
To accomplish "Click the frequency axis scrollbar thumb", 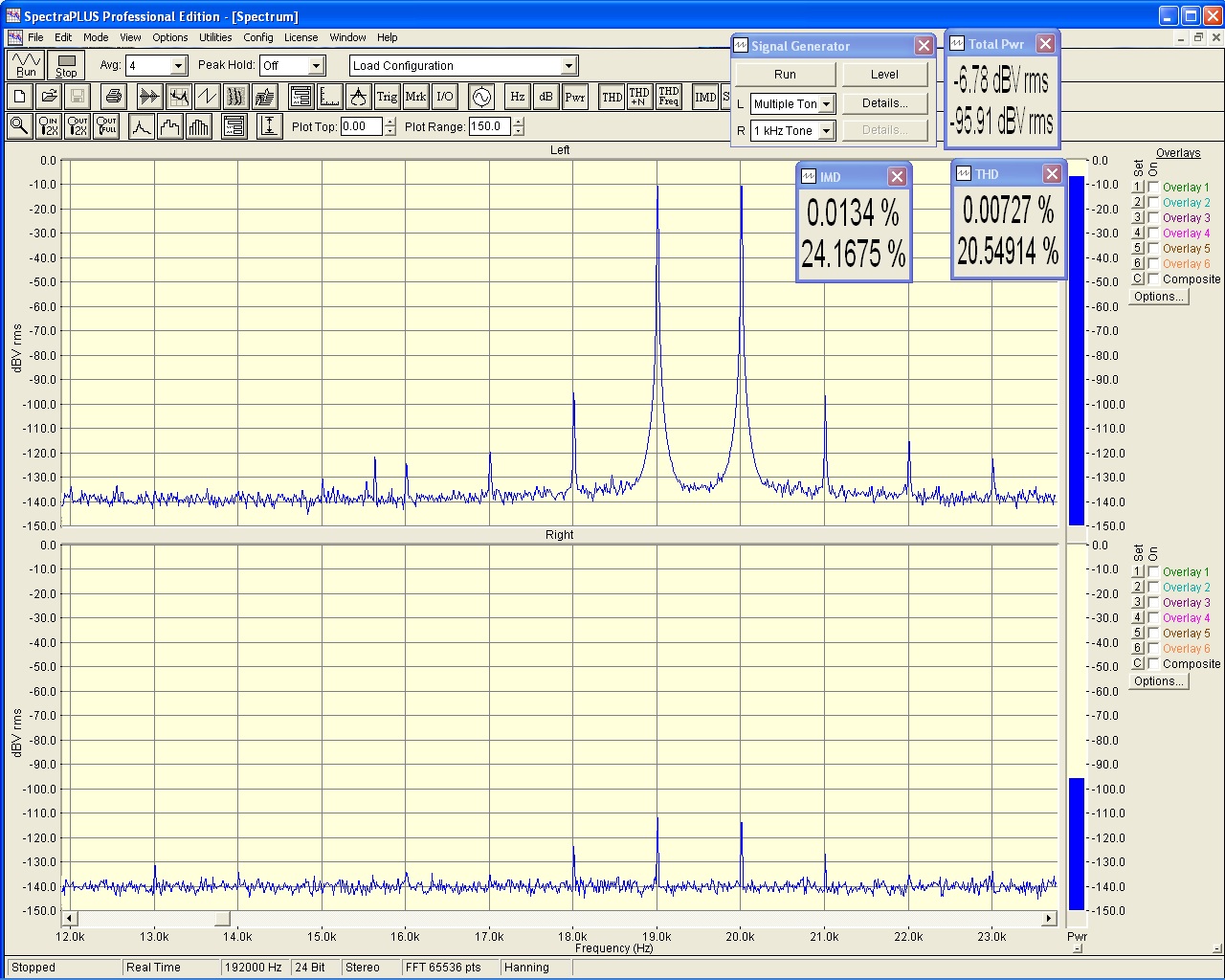I will (221, 919).
